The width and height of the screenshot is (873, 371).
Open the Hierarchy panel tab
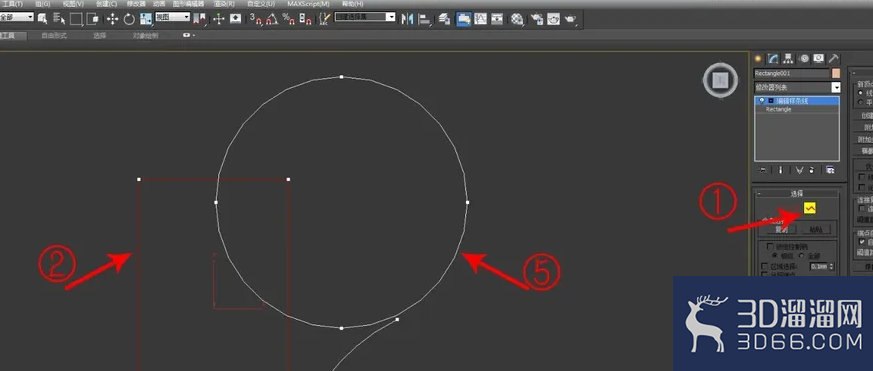(788, 58)
